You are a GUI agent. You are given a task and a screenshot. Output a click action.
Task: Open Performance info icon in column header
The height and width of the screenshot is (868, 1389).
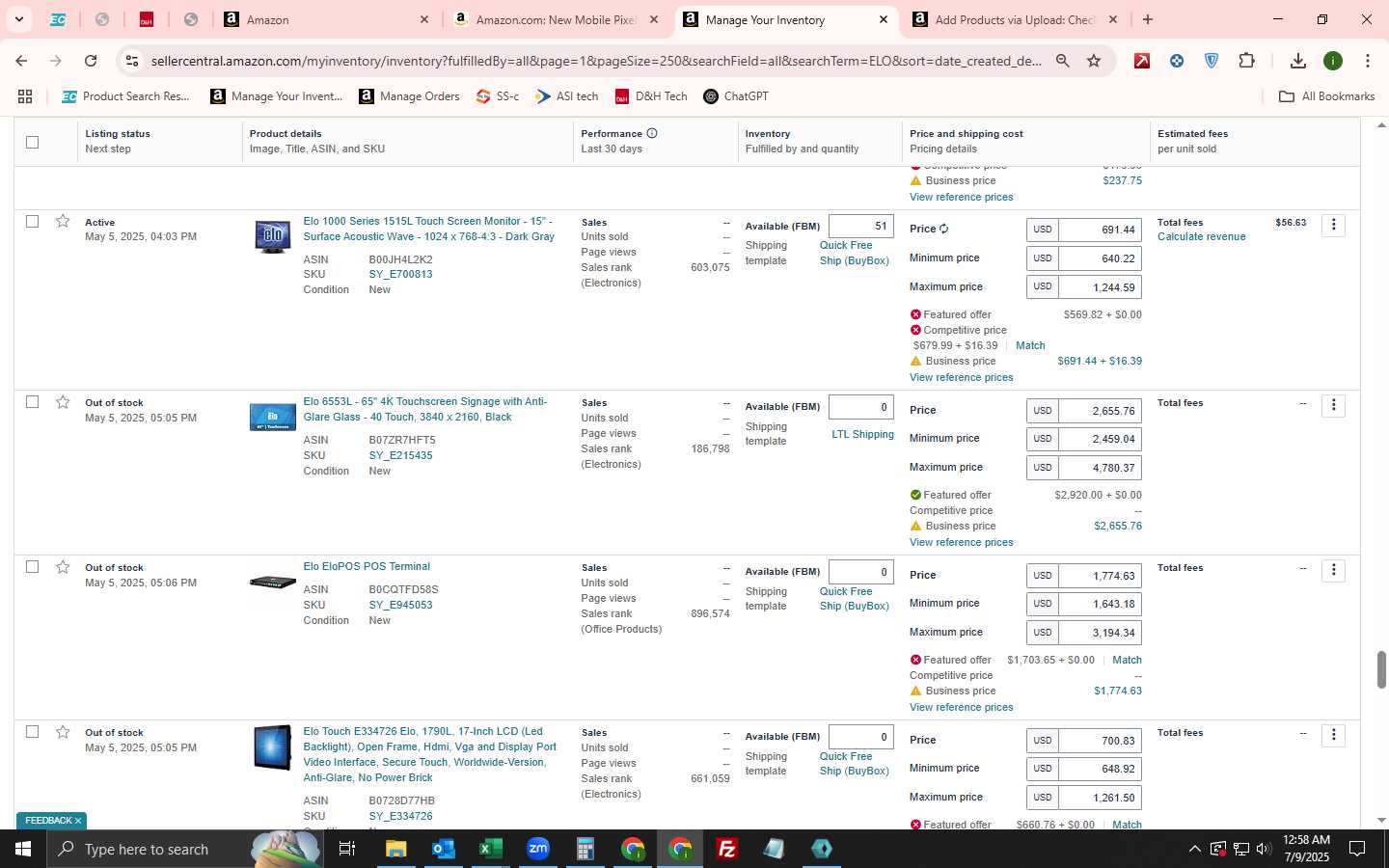tap(652, 133)
